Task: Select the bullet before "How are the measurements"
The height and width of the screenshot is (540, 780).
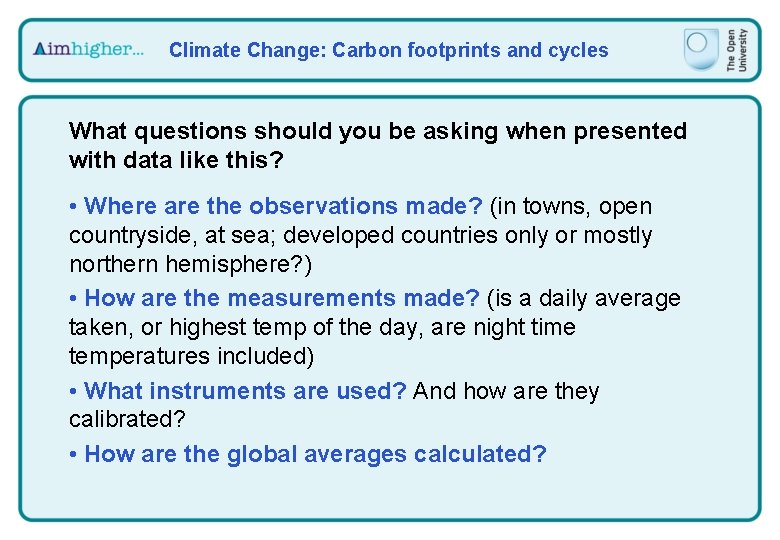Action: click(74, 299)
